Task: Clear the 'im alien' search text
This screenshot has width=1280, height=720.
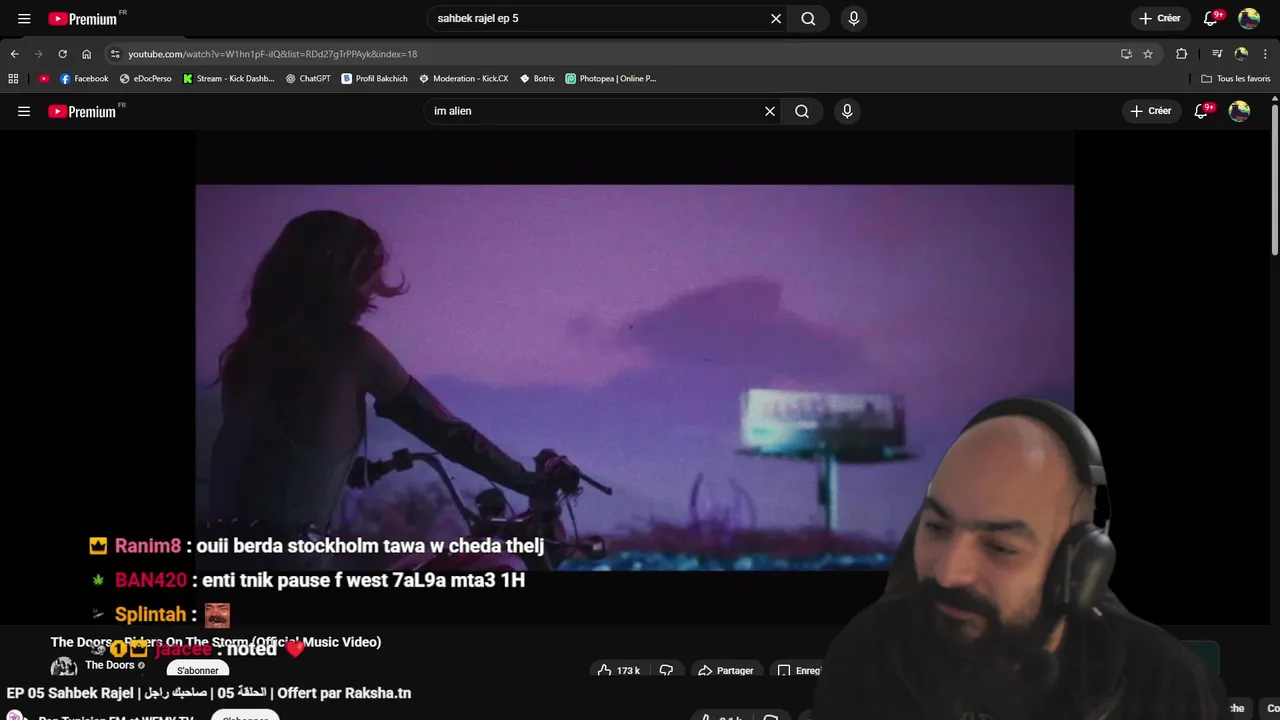Action: [770, 111]
